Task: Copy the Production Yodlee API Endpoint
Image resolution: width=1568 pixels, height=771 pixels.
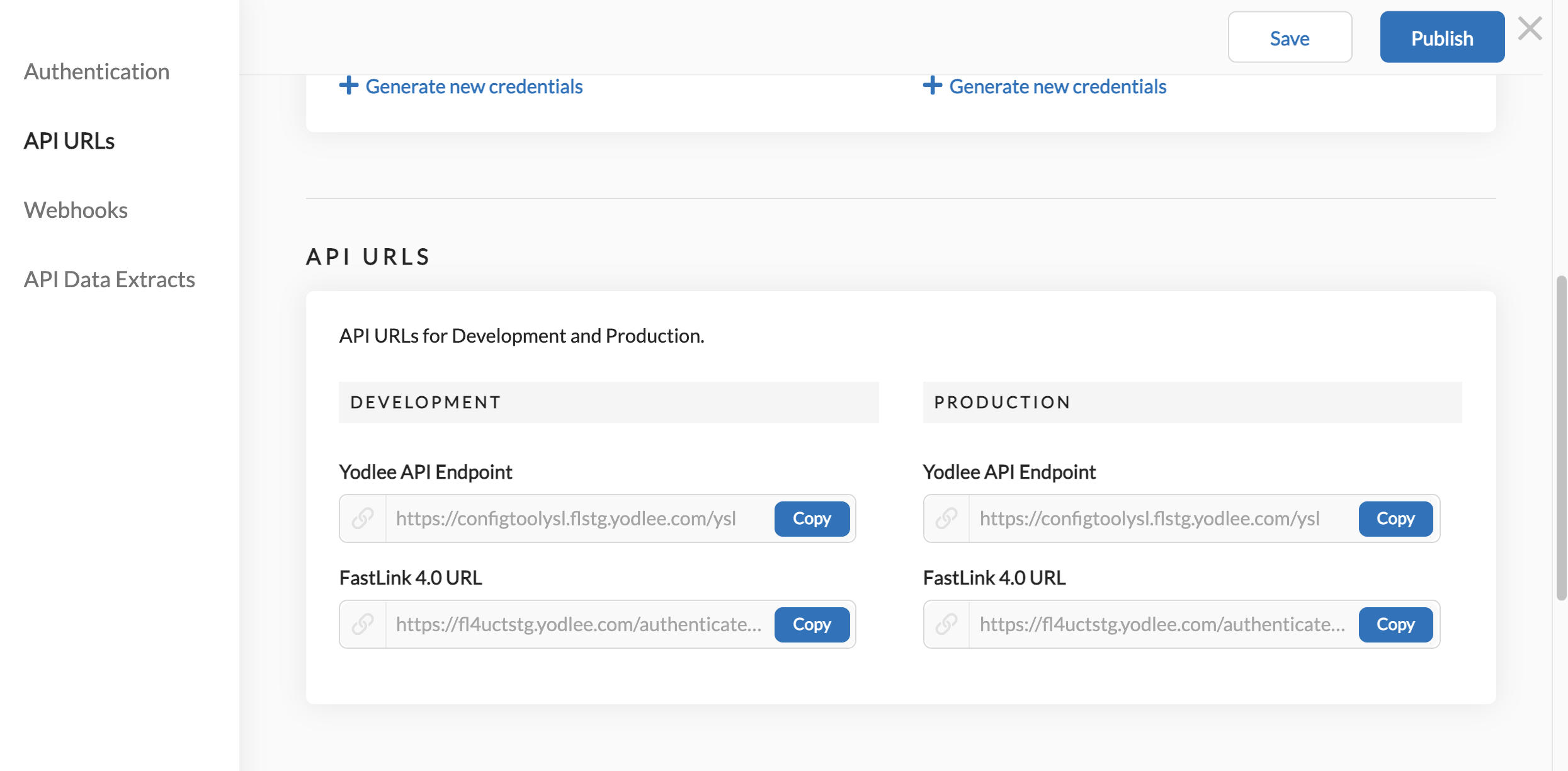Action: pos(1395,518)
